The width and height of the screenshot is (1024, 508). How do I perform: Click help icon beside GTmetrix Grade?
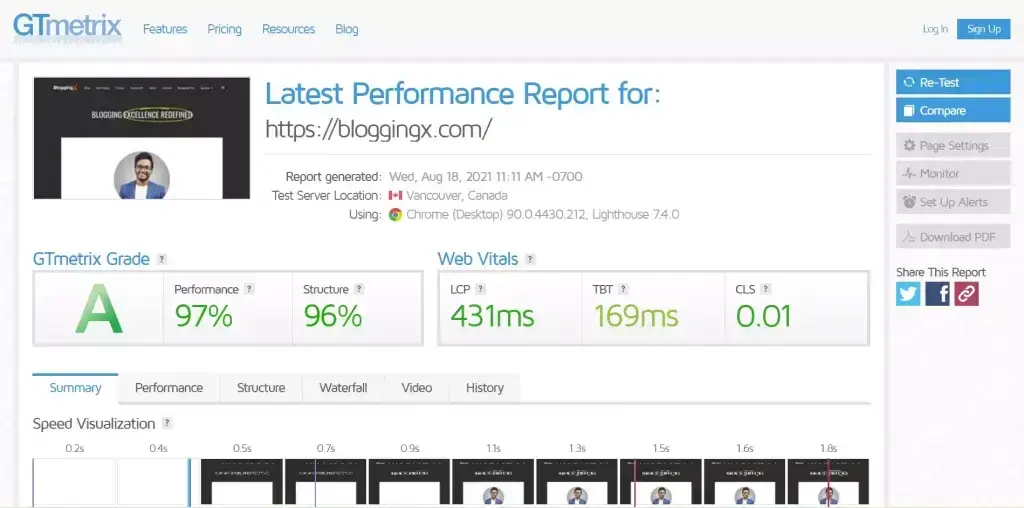(162, 259)
